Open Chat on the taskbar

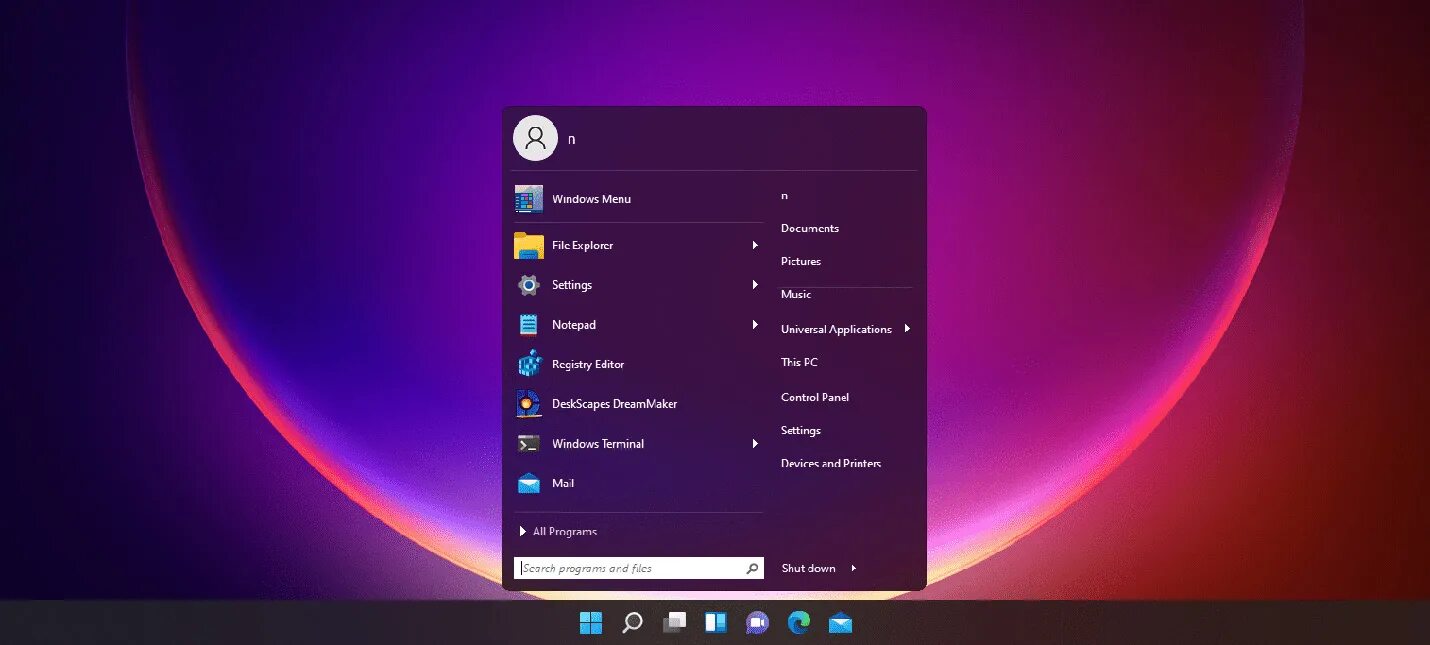[757, 623]
